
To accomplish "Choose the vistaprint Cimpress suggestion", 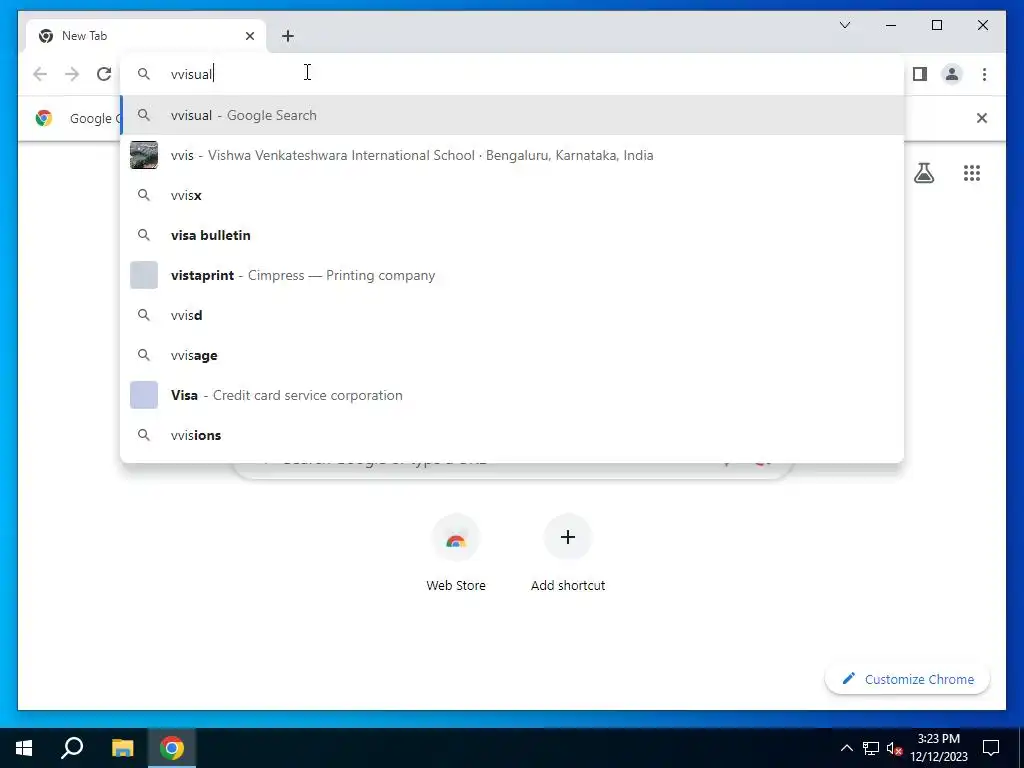I will [512, 275].
